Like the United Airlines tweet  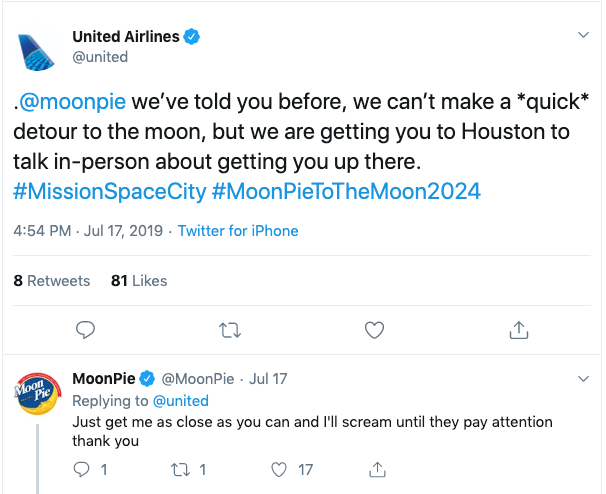point(374,329)
